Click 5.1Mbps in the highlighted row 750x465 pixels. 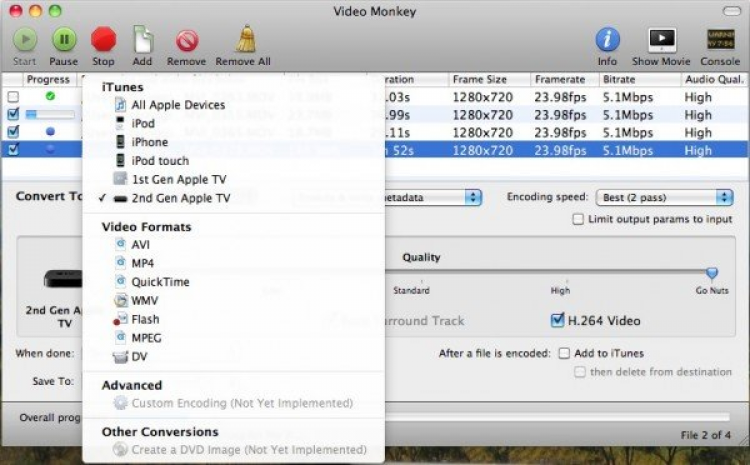coord(628,150)
